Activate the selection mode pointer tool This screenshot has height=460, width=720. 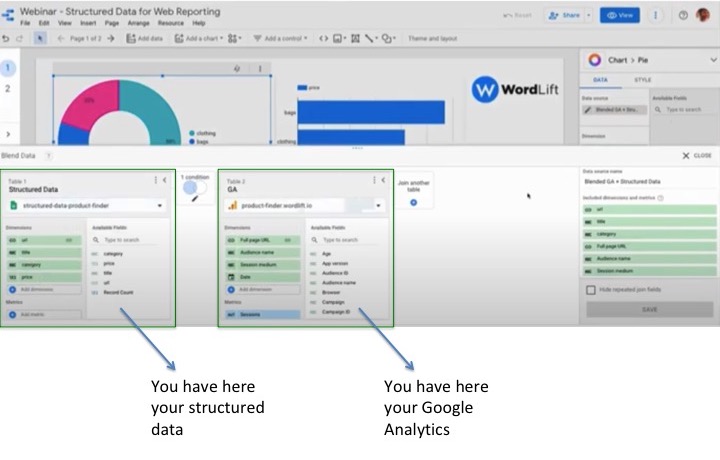pyautogui.click(x=40, y=39)
